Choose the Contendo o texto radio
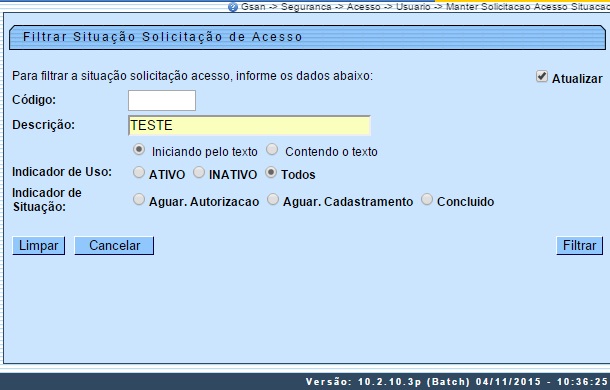The image size is (610, 390). [272, 149]
